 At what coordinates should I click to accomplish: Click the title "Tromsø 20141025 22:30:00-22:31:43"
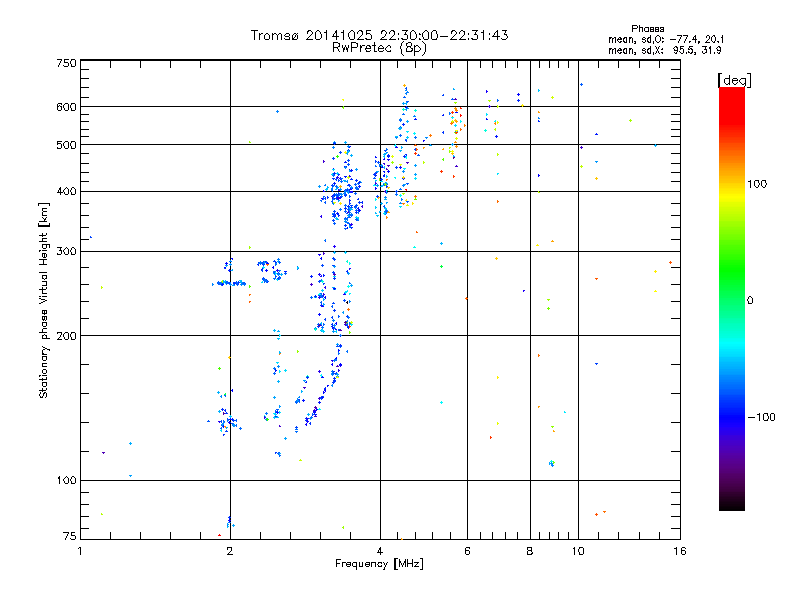click(x=379, y=35)
